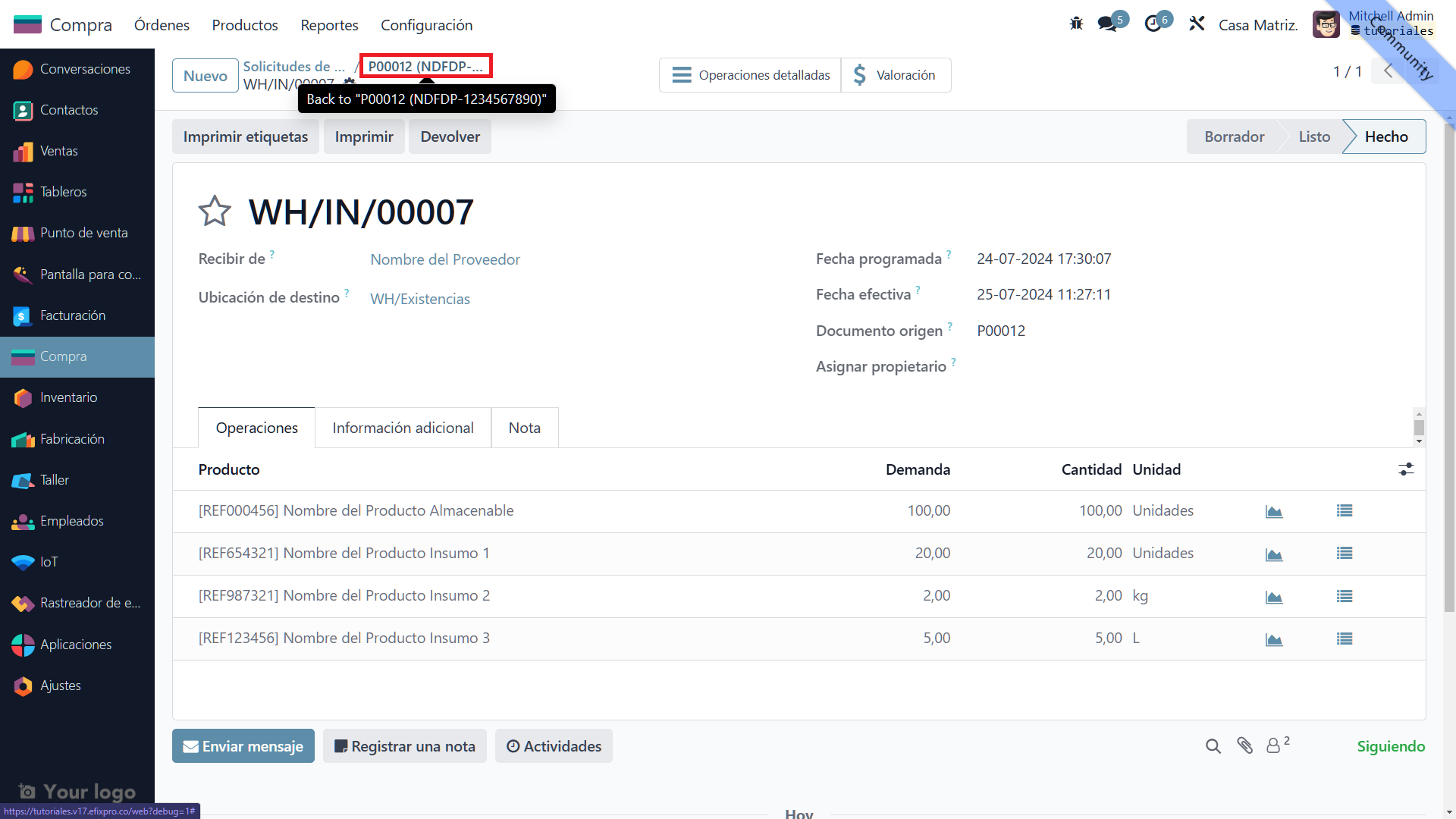
Task: Switch to the Información adicional tab
Action: coord(403,428)
